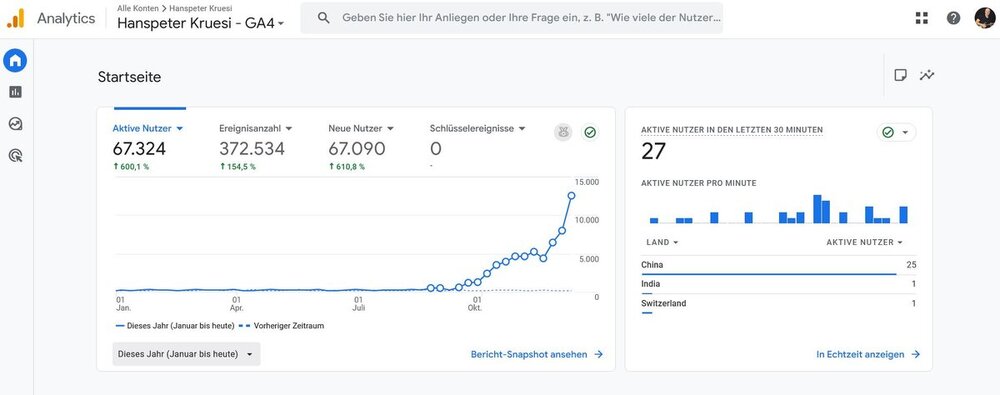Select the Switzerland country row
This screenshot has width=1000, height=395.
[x=778, y=304]
